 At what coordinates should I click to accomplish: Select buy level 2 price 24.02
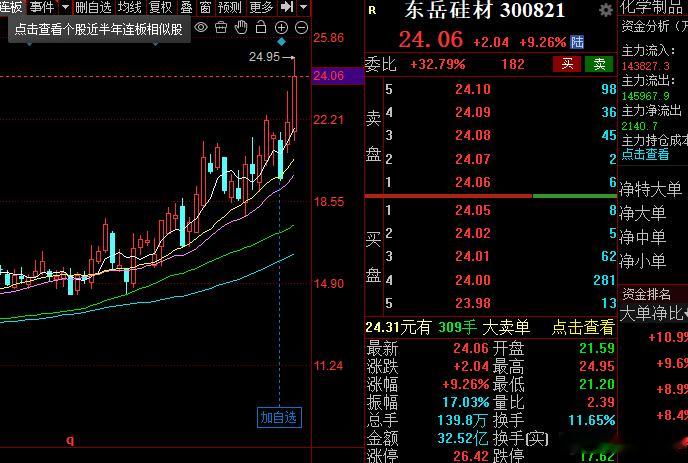[473, 233]
